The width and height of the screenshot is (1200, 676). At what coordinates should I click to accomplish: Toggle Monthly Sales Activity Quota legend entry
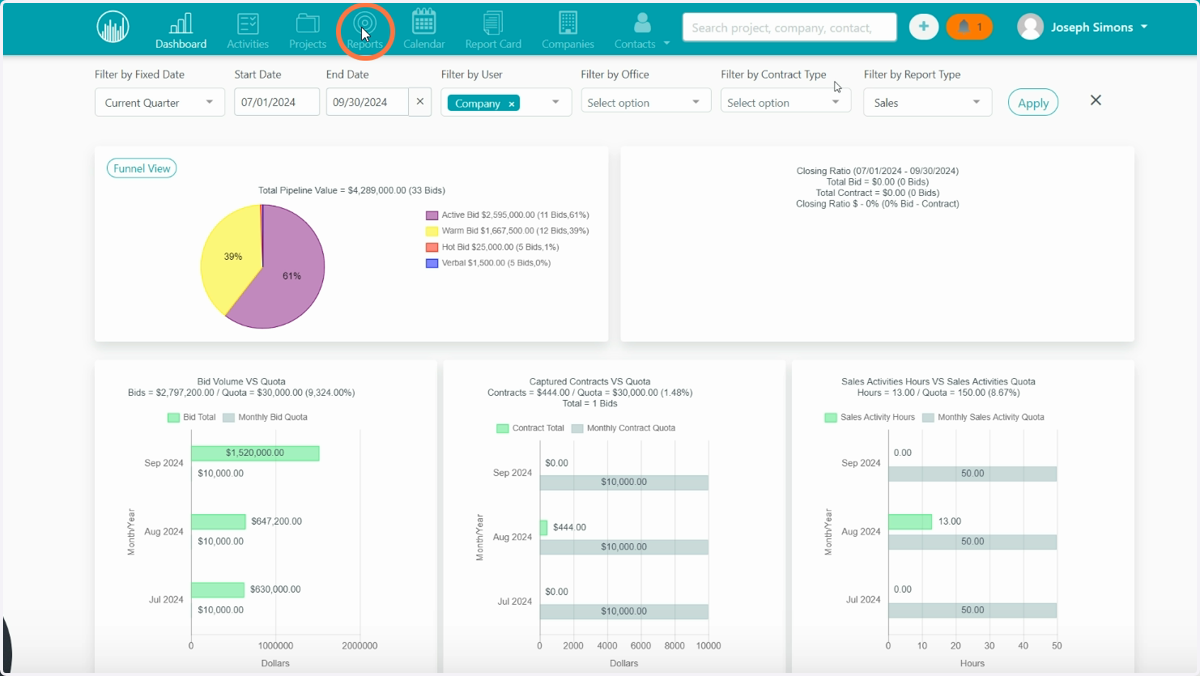click(x=982, y=417)
